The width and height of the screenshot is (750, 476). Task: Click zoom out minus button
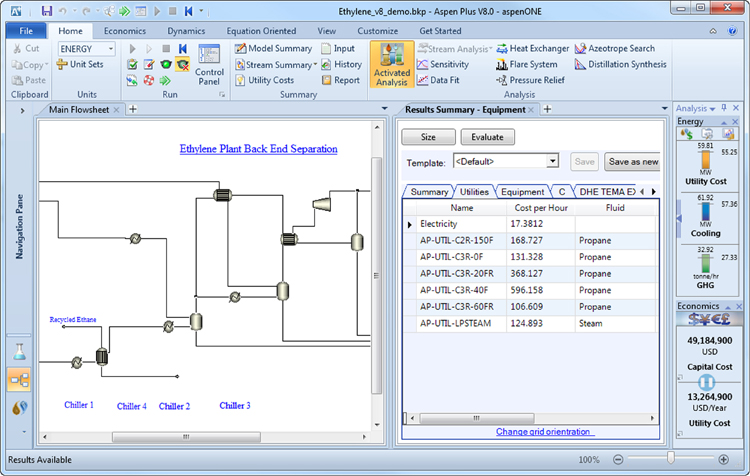coord(618,459)
